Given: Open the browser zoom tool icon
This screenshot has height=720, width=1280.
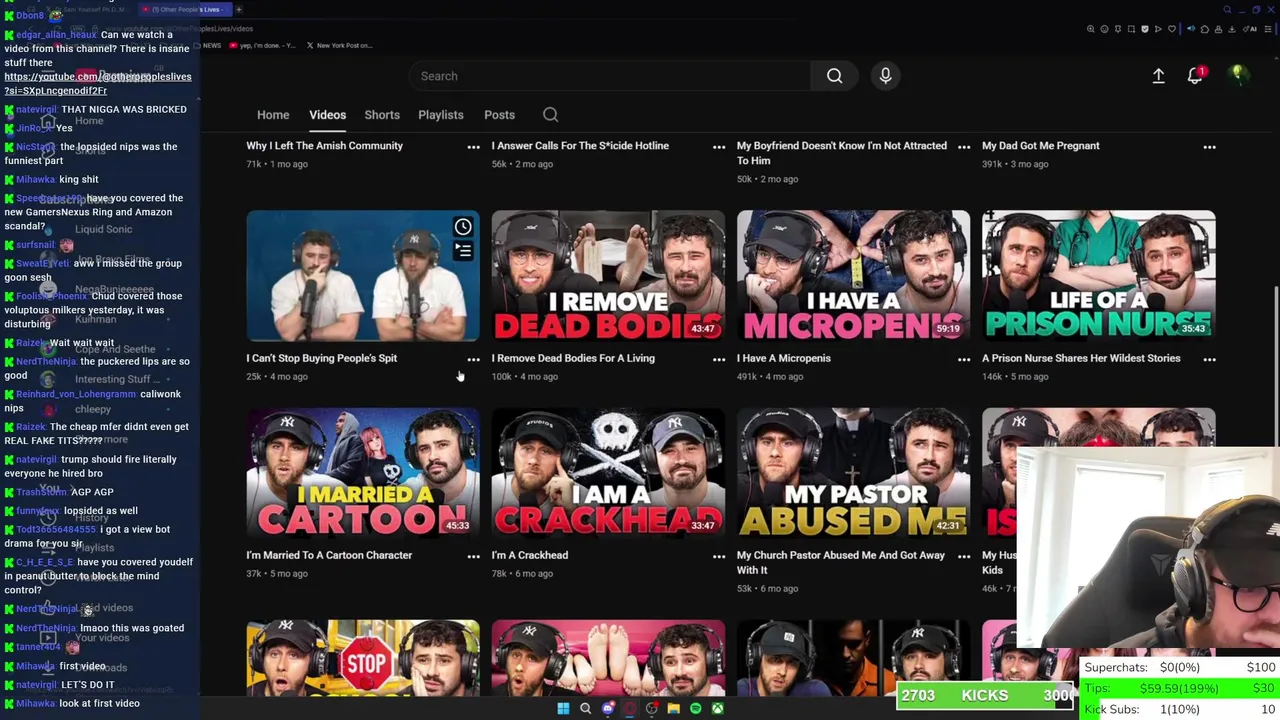Looking at the screenshot, I should (1091, 29).
